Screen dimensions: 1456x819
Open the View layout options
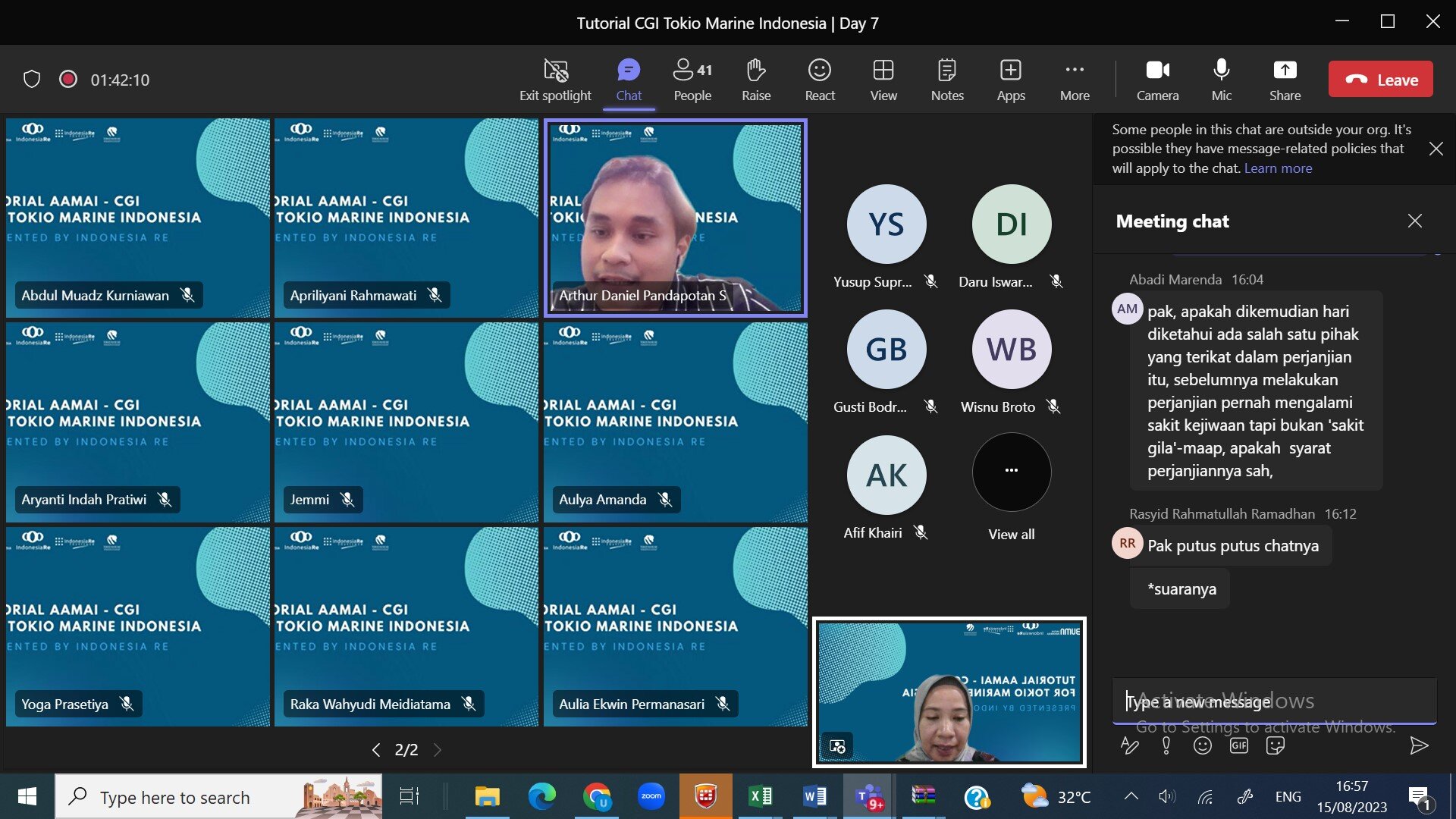pos(883,80)
